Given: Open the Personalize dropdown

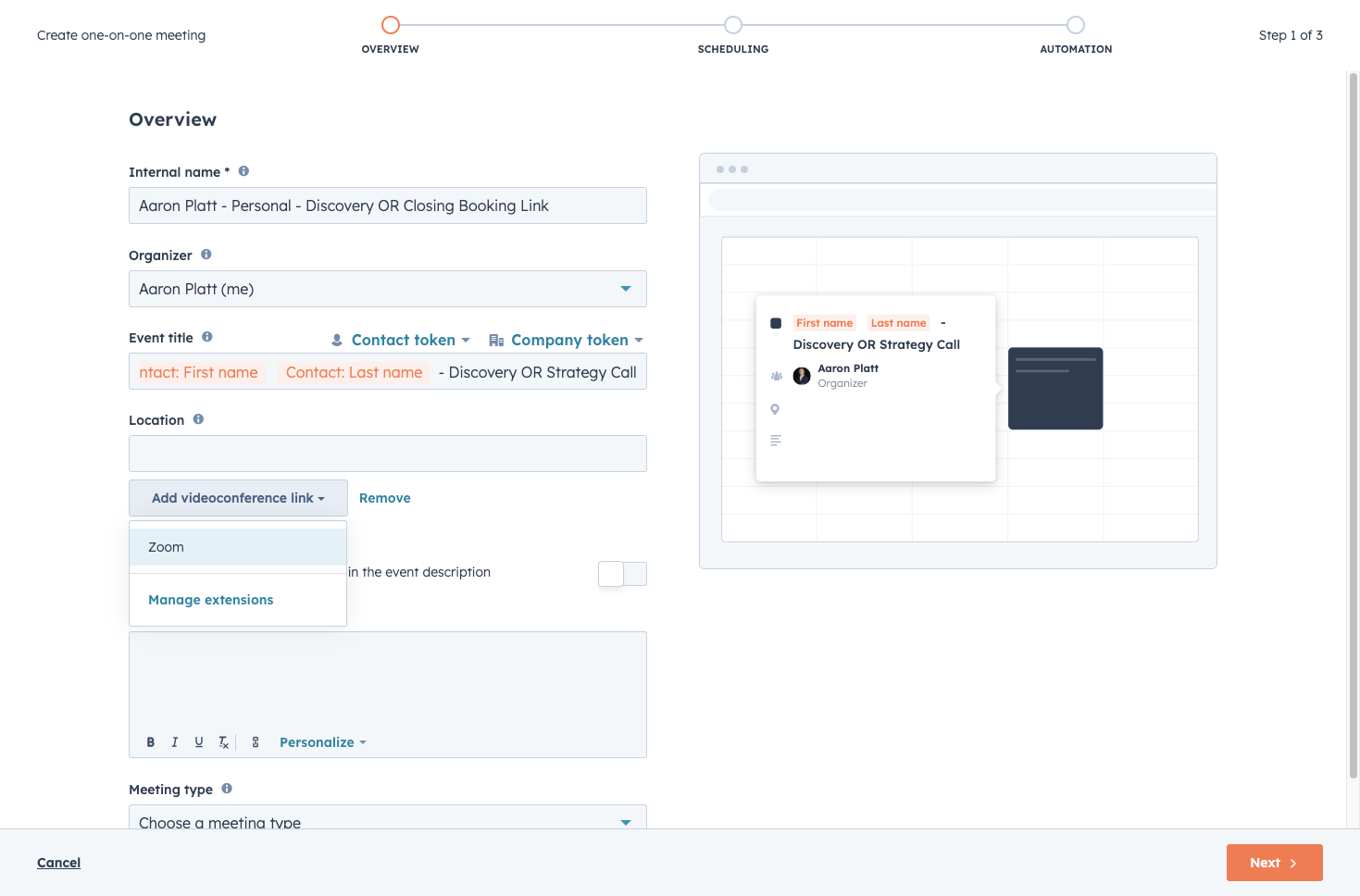Looking at the screenshot, I should (x=323, y=742).
